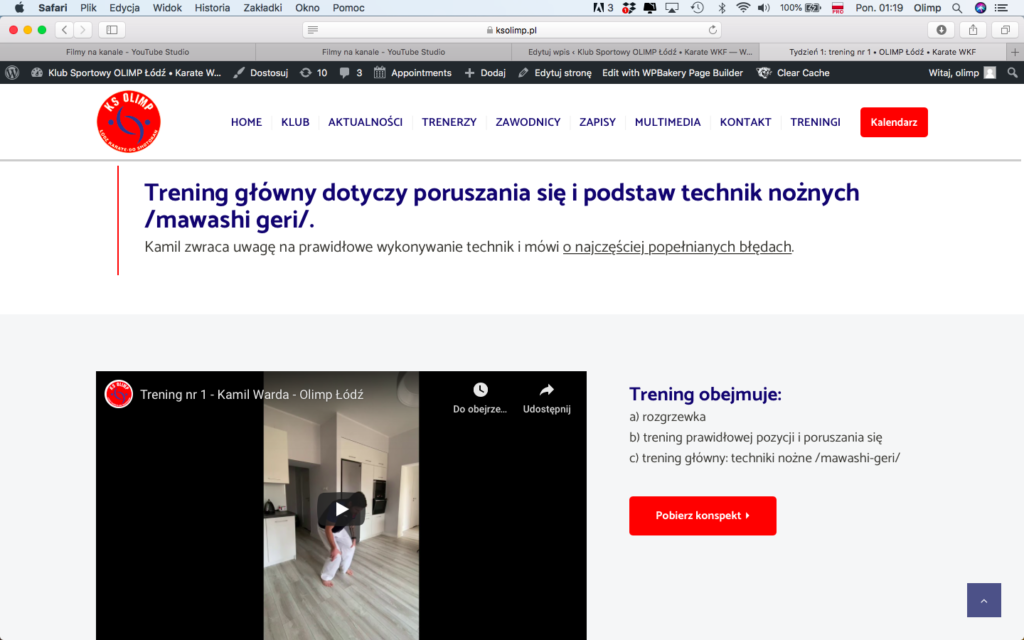Click the admin bar search magnifier icon
Image resolution: width=1024 pixels, height=640 pixels.
[1012, 73]
